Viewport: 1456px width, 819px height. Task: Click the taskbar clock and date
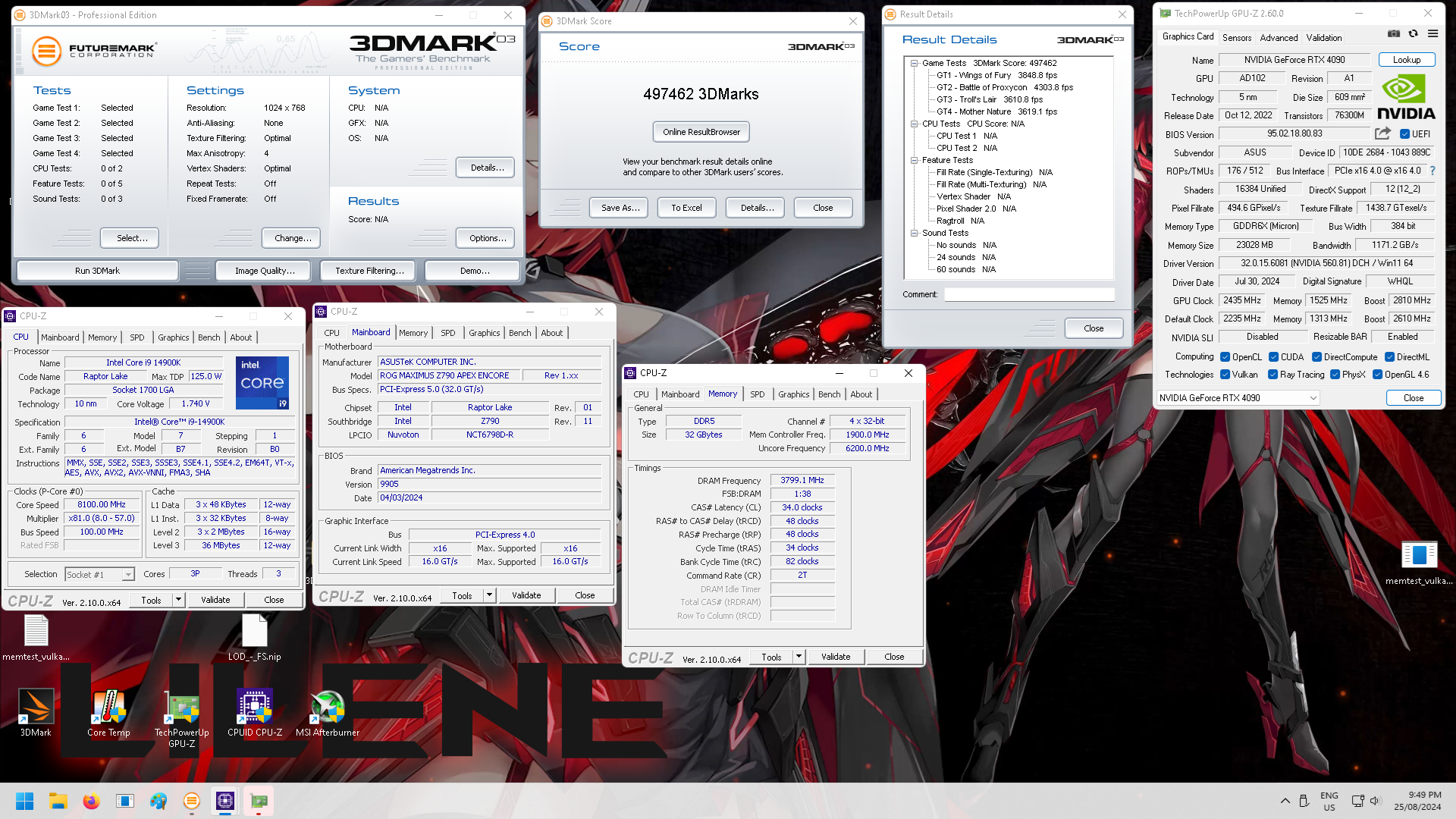point(1417,801)
